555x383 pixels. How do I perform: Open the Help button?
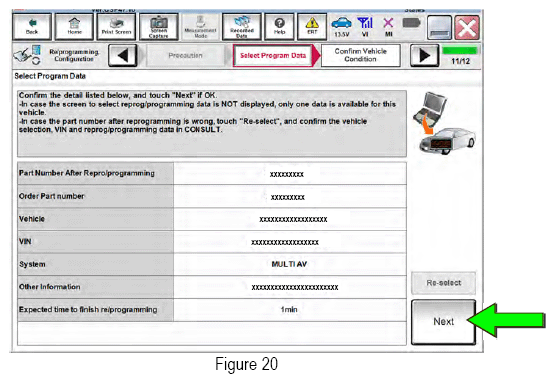(279, 27)
